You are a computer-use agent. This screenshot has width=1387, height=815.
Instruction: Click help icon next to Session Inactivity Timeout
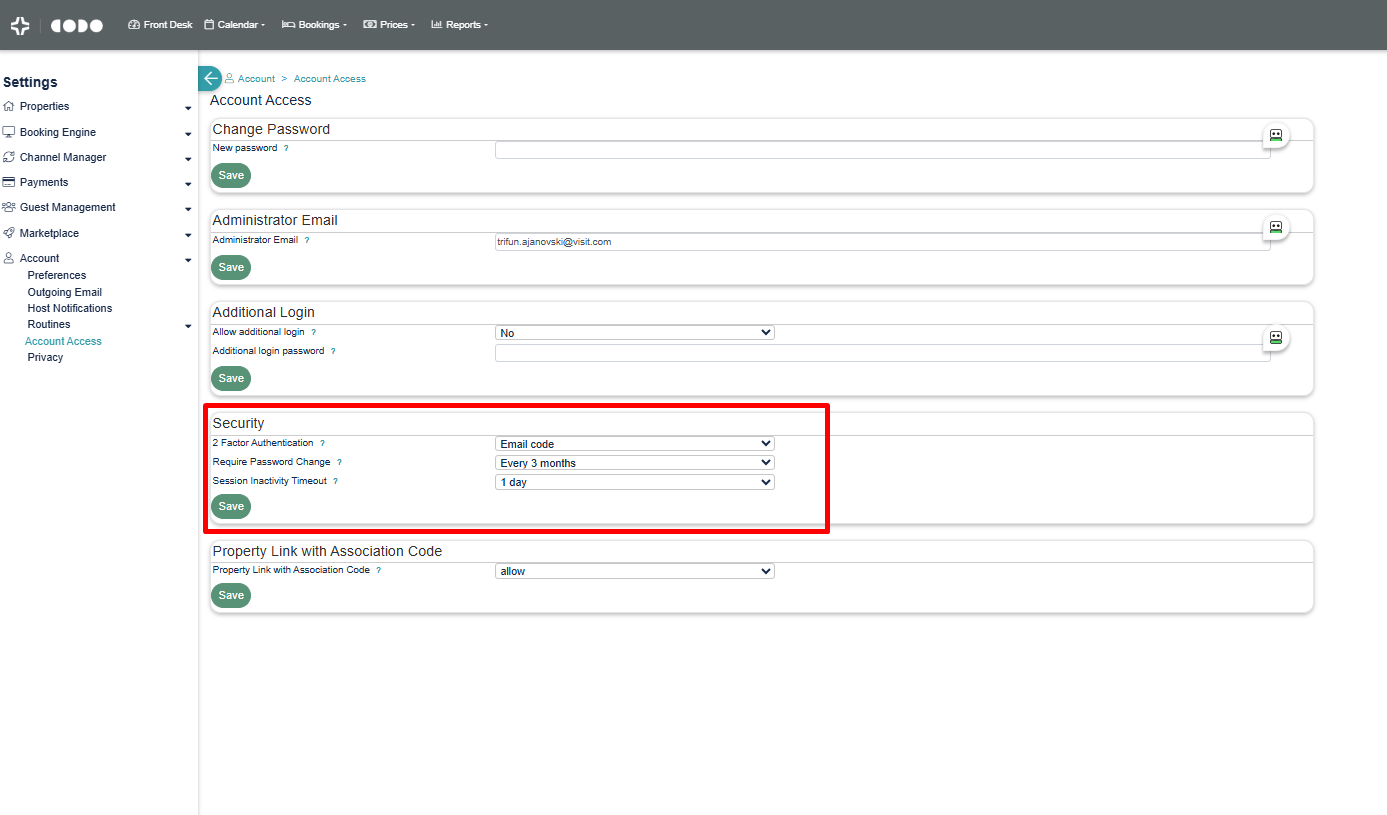tap(335, 481)
